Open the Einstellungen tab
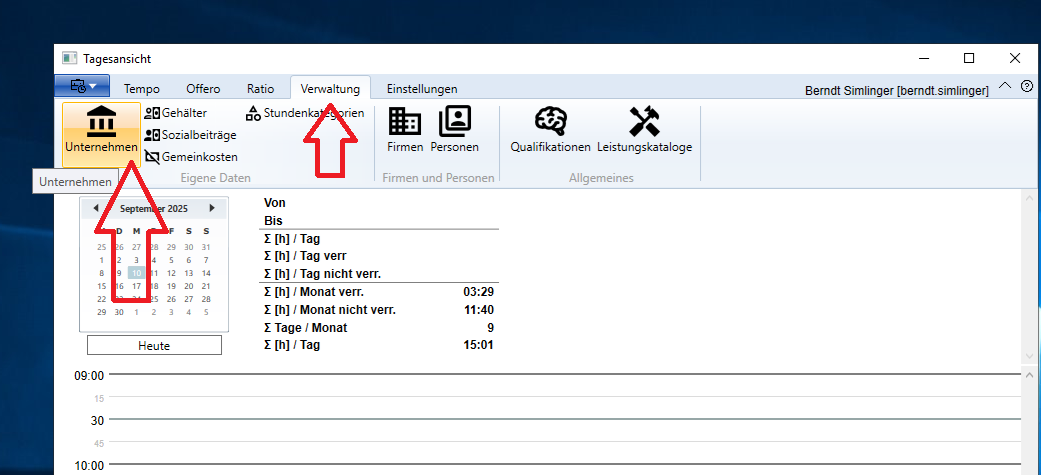The height and width of the screenshot is (475, 1041). [422, 88]
